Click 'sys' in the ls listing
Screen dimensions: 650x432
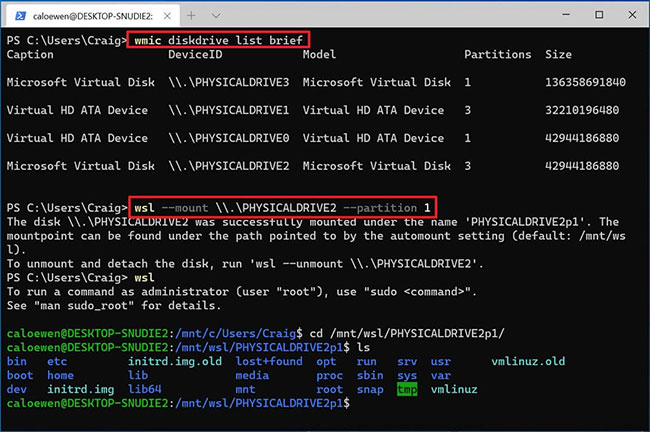click(x=407, y=375)
